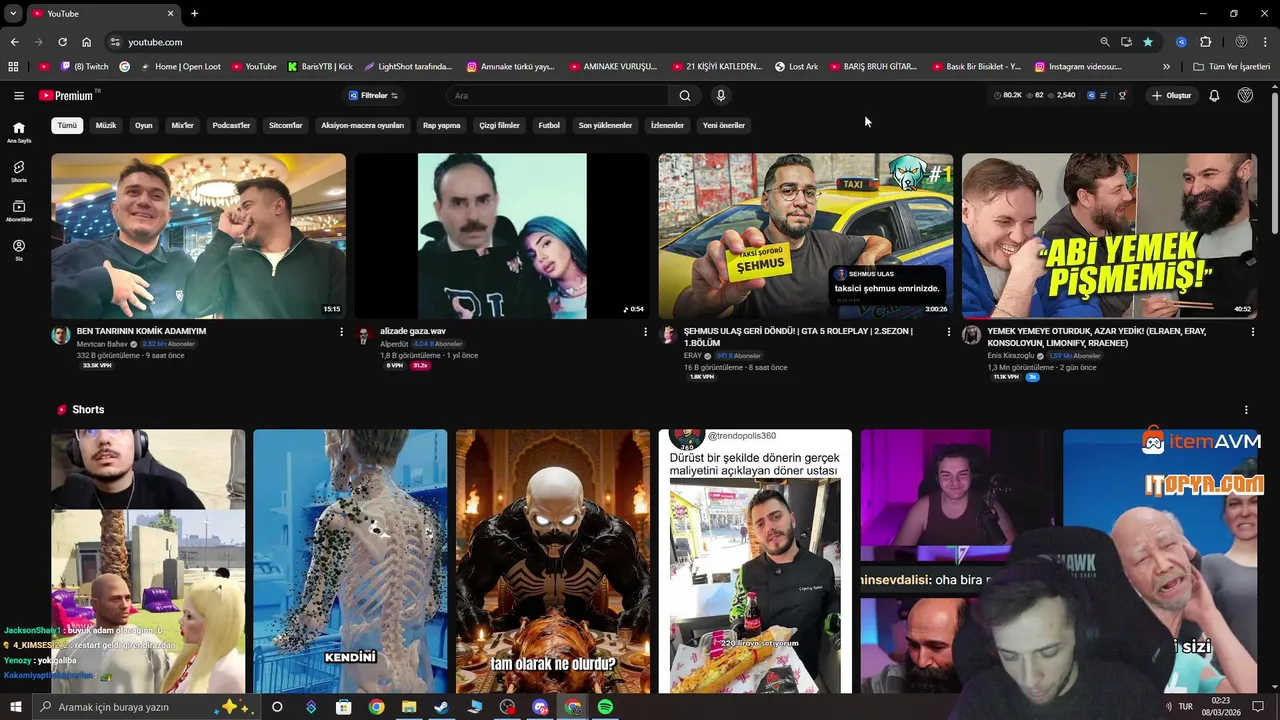
Task: Open Steam from the taskbar
Action: point(441,707)
